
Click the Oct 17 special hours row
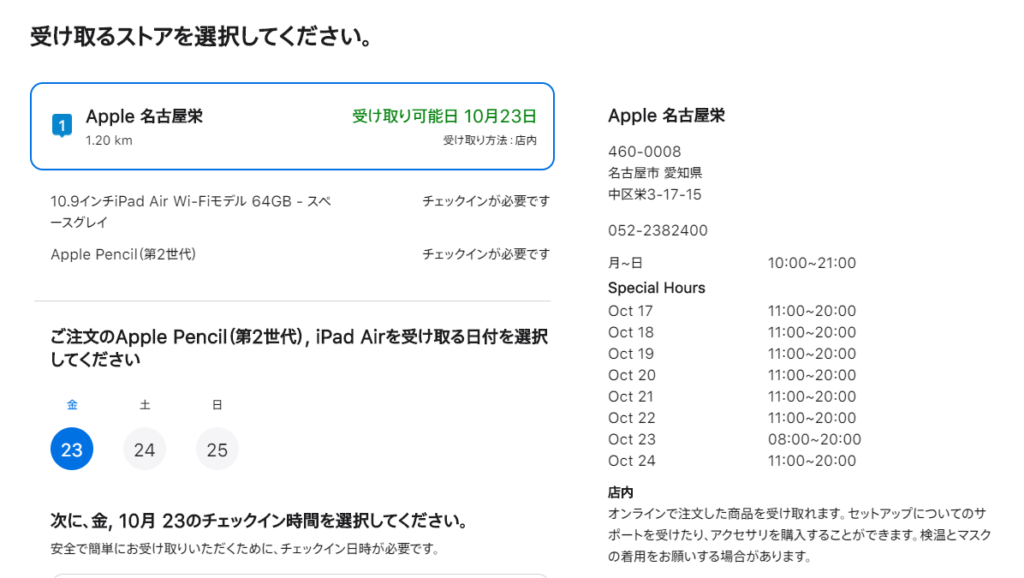(x=732, y=311)
